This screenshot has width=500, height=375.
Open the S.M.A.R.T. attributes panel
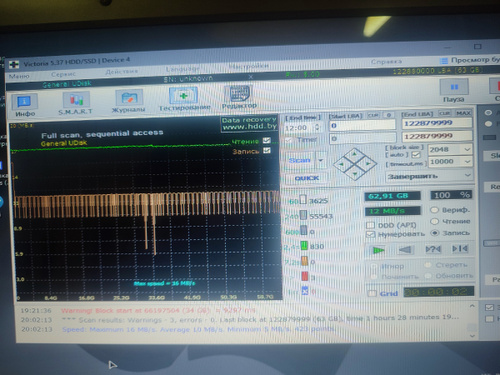(x=76, y=103)
